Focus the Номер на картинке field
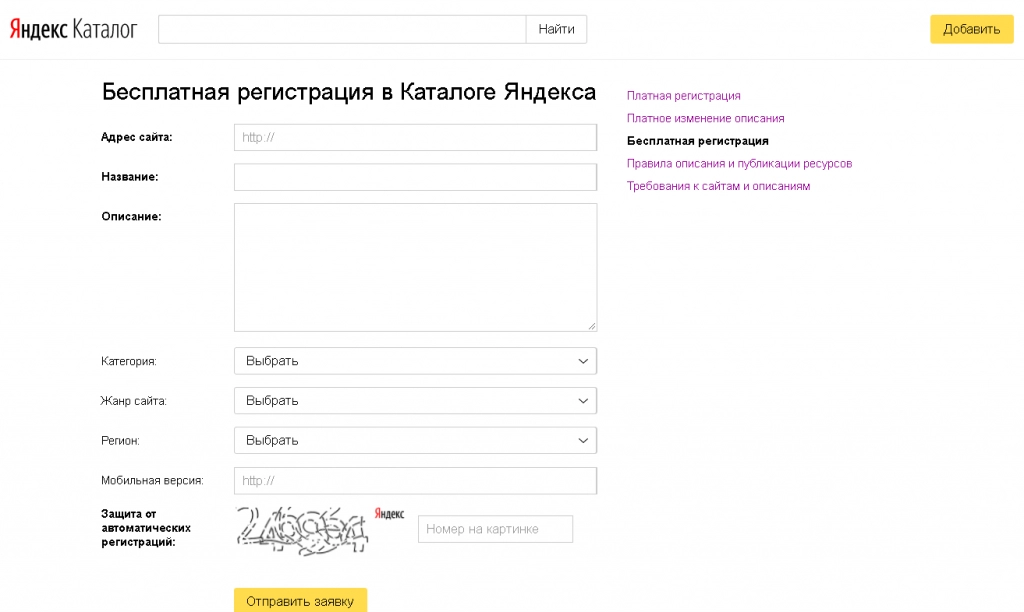 (x=496, y=529)
